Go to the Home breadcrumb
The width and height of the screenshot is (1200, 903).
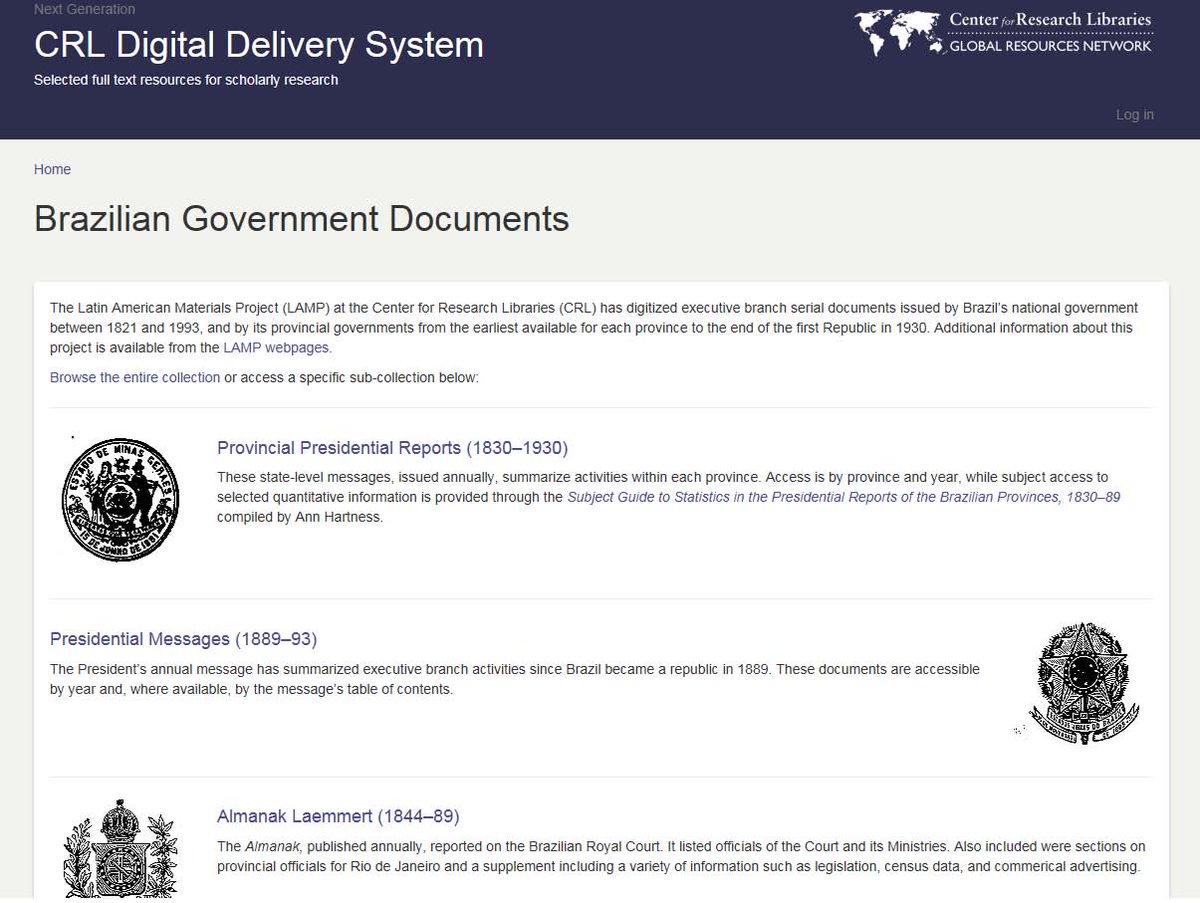click(x=52, y=170)
